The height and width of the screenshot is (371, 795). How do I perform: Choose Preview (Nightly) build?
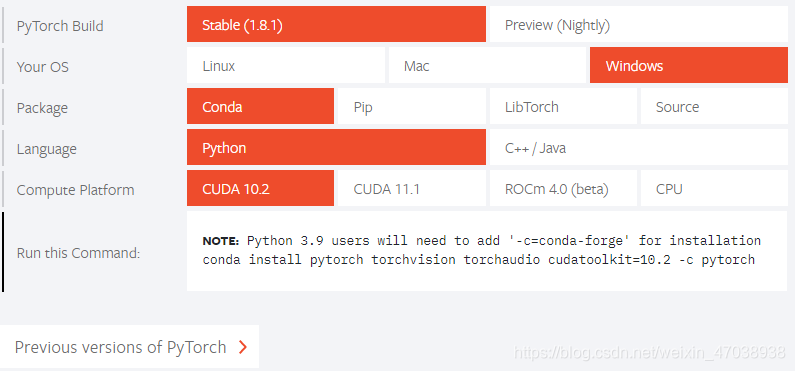coord(639,24)
